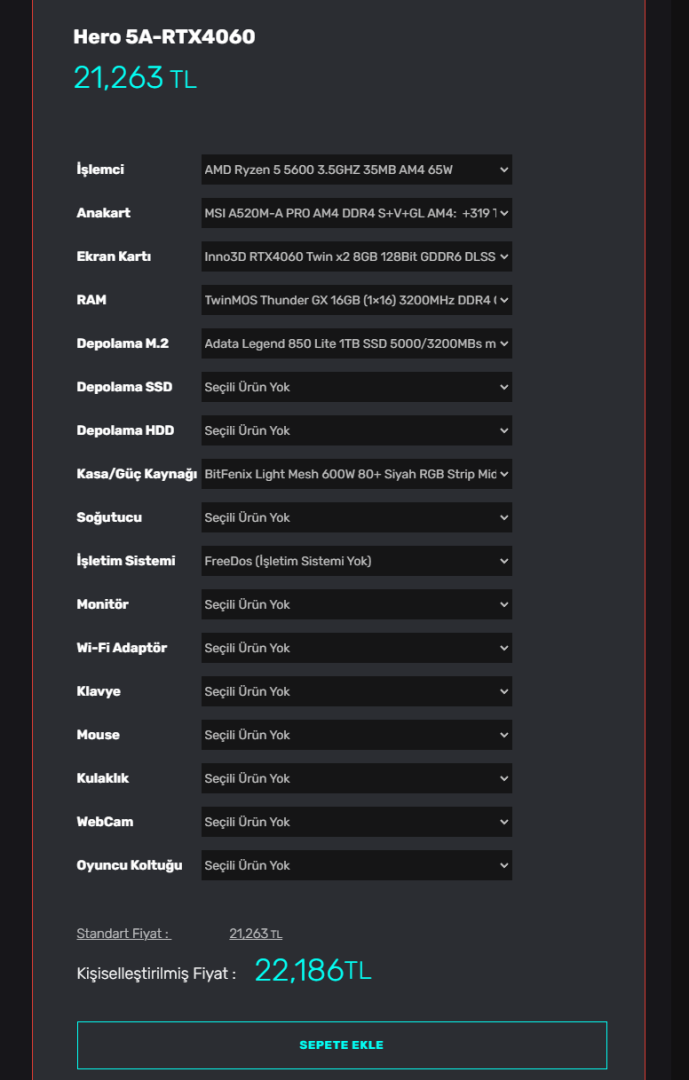Screen dimensions: 689x1080
Task: Open the Ekran Kartı dropdown
Action: tap(356, 257)
